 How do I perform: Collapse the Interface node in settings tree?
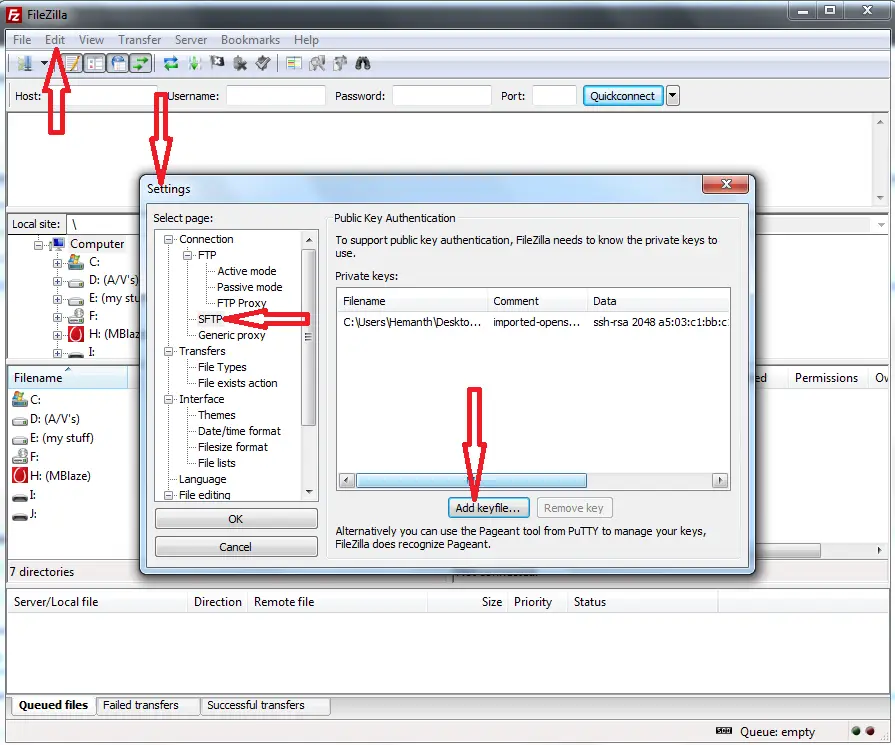[x=168, y=399]
